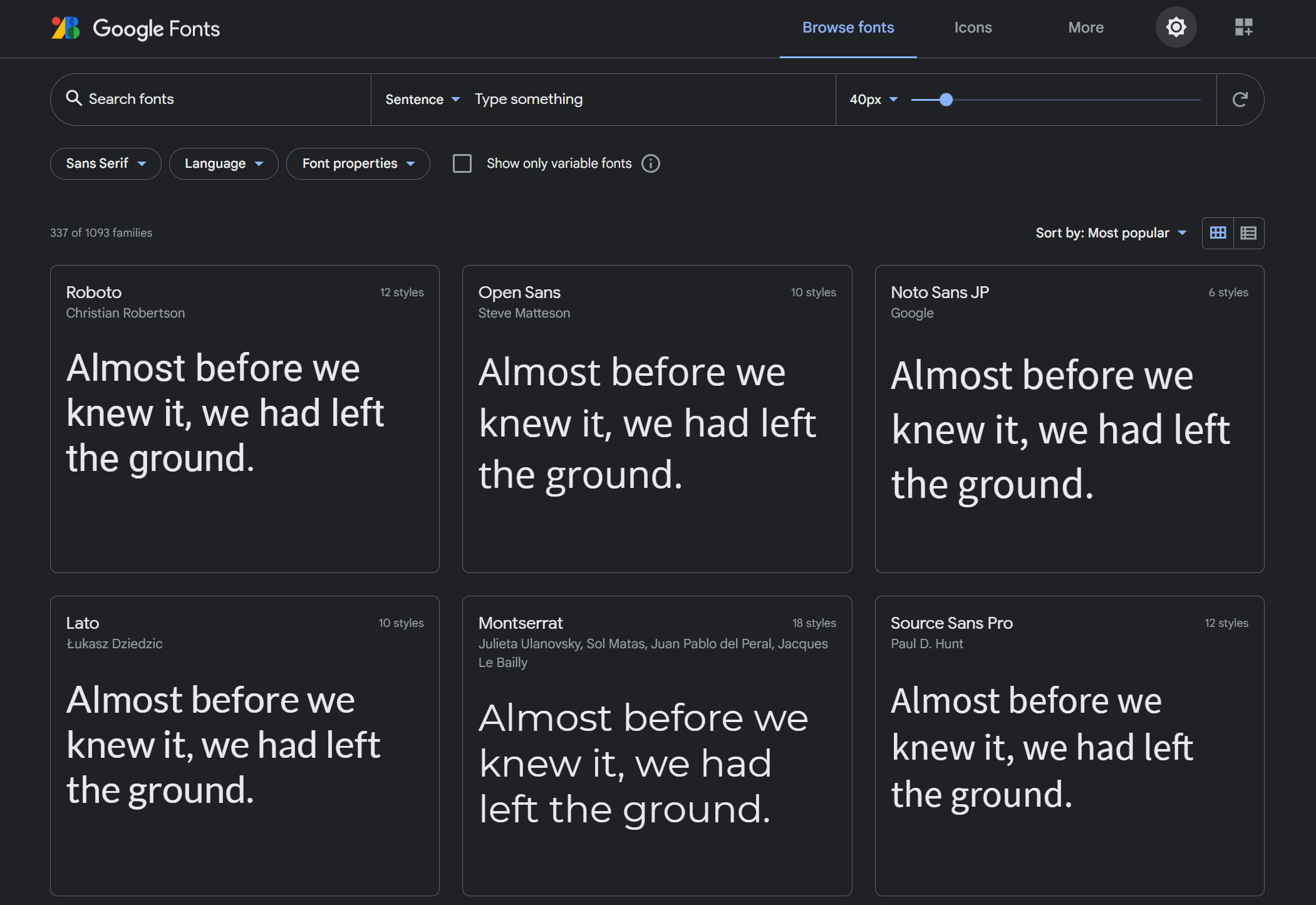Click the Noto Sans JP preview sentence
The image size is (1316, 905).
coord(1060,430)
